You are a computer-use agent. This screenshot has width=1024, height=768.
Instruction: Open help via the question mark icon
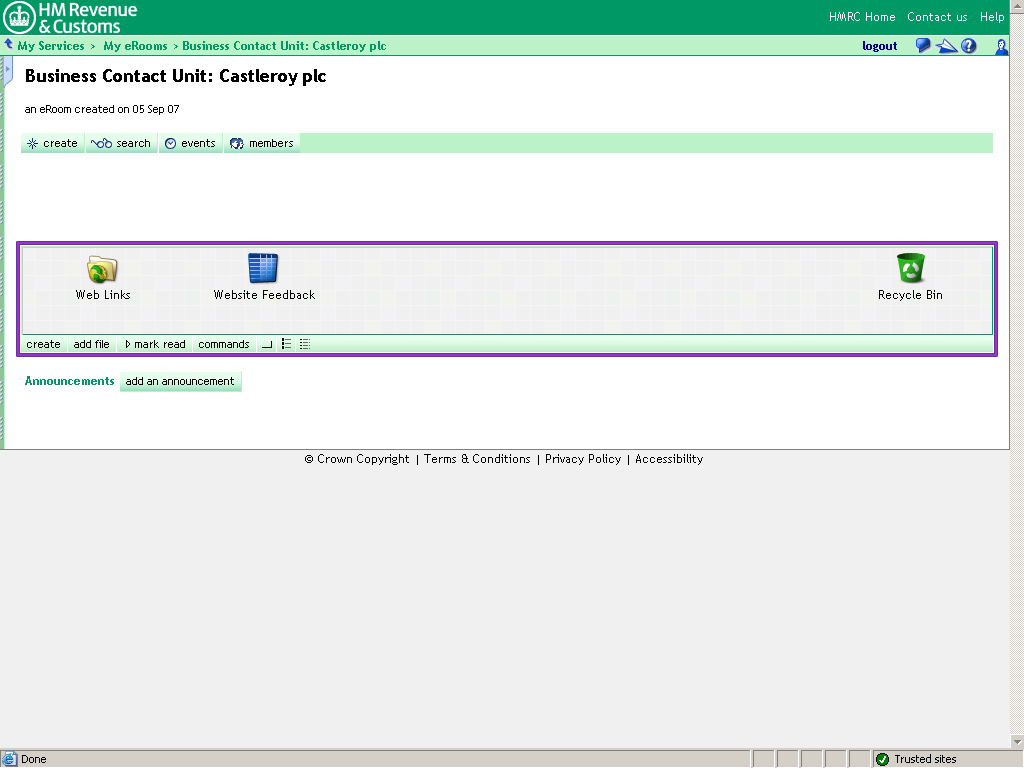[x=969, y=45]
